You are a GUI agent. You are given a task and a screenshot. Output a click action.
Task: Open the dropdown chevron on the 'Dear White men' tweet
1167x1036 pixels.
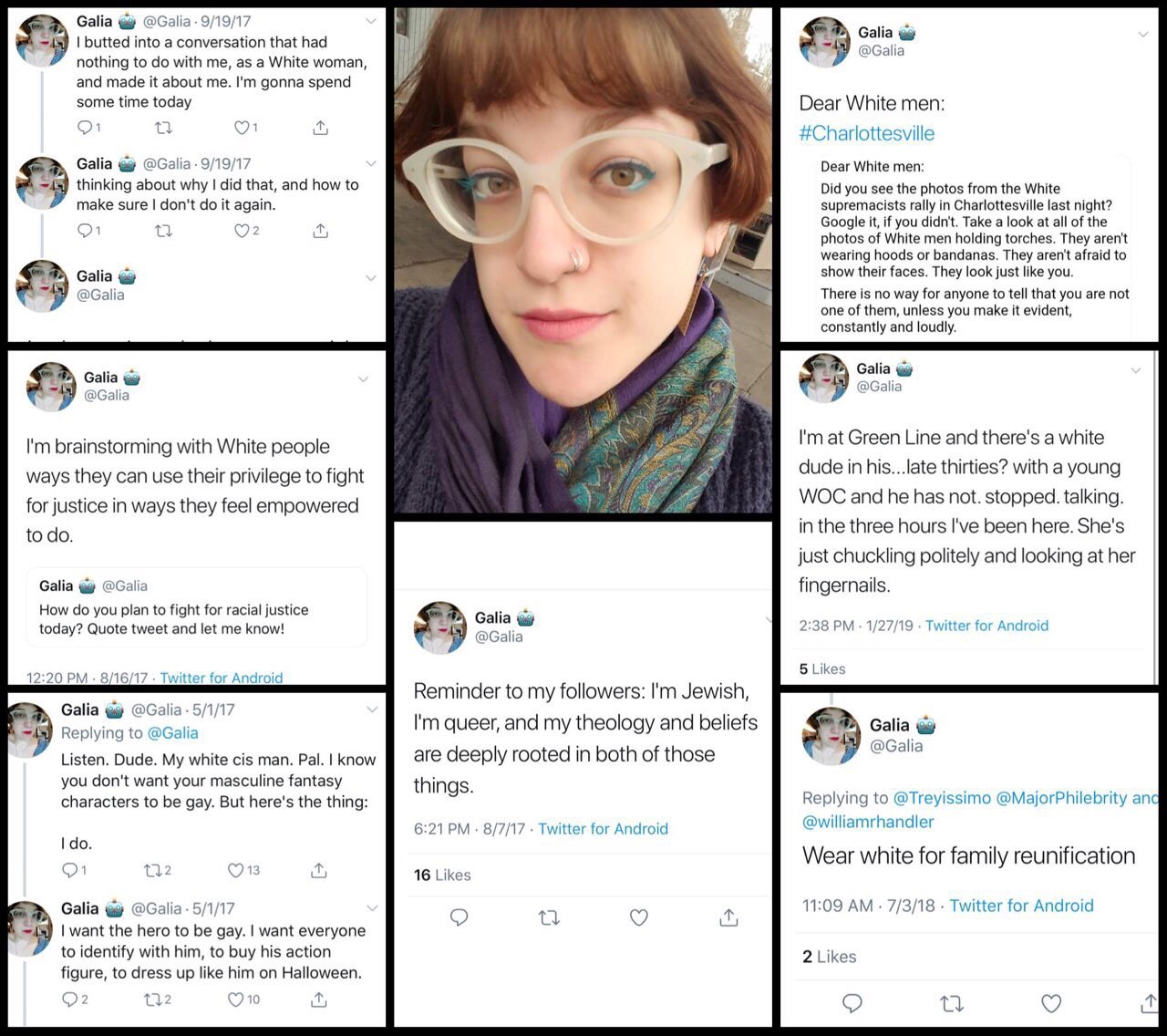pyautogui.click(x=1142, y=35)
